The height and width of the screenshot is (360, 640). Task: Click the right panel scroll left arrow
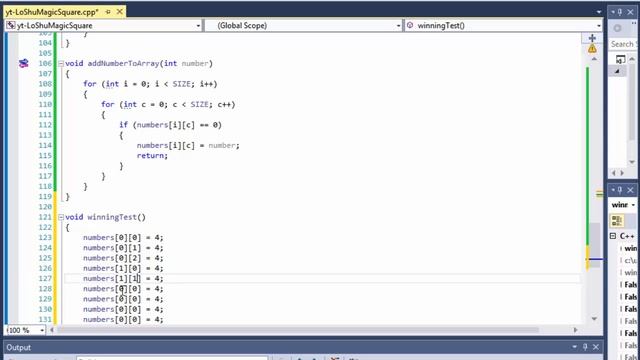613,173
